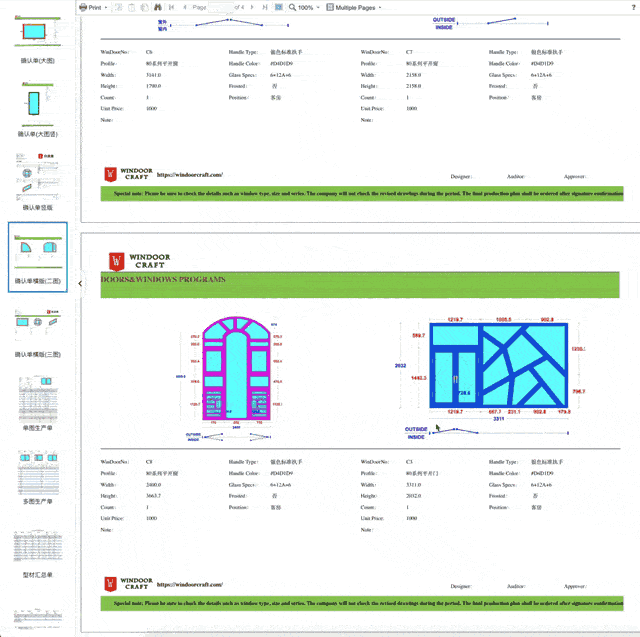
Task: Click the Width value 3141.0
Action: coord(154,75)
